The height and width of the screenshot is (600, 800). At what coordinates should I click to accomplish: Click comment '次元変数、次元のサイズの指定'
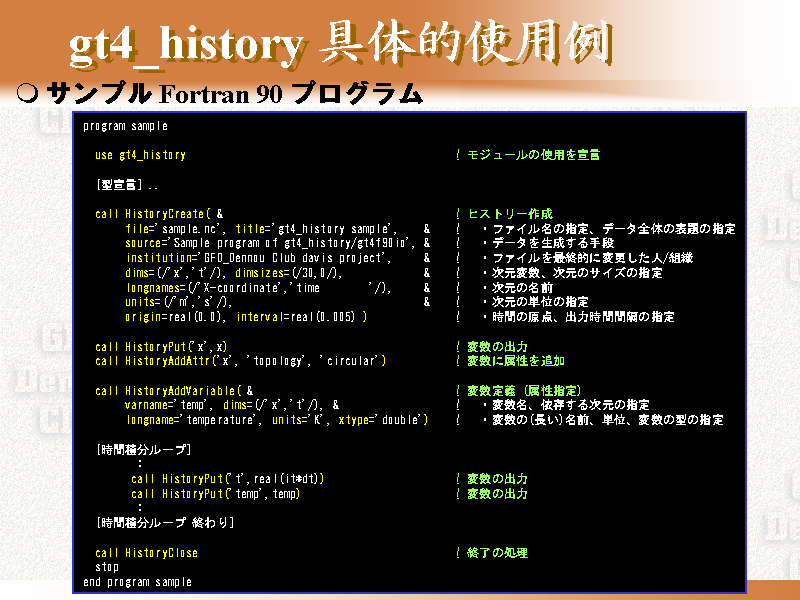point(577,273)
